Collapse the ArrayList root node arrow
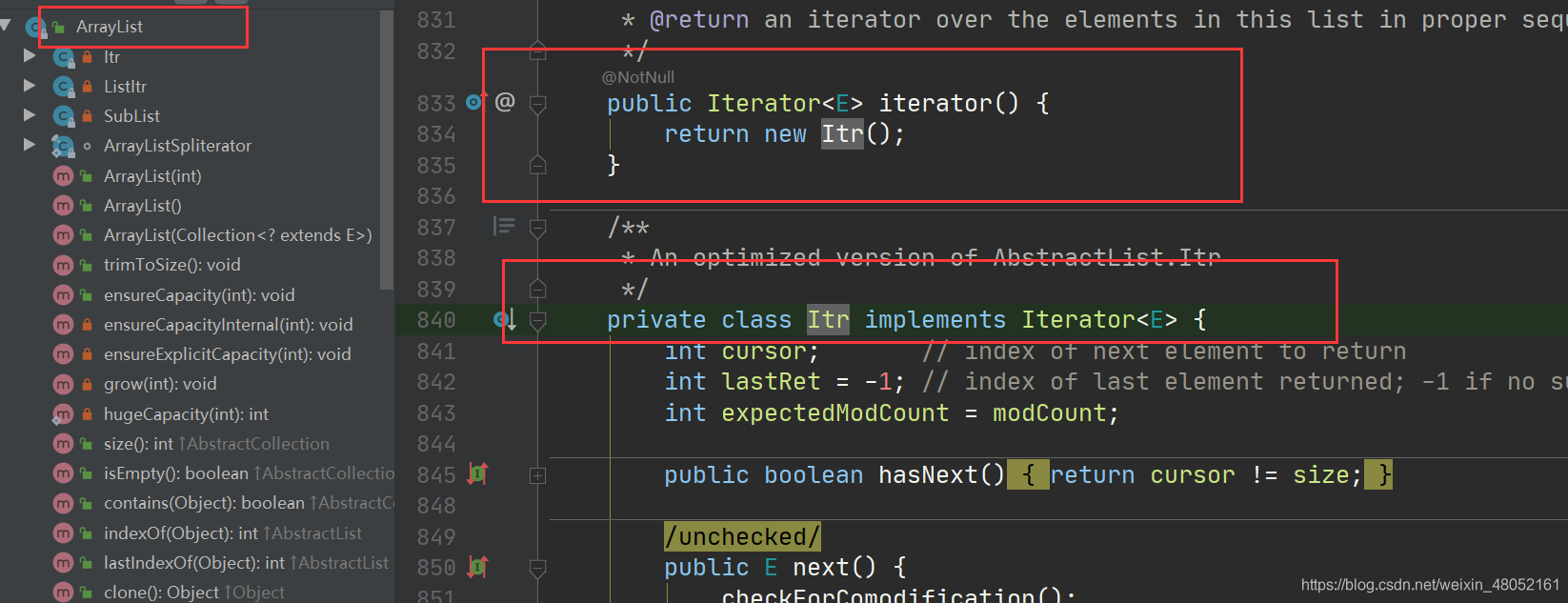The width and height of the screenshot is (1568, 603). [x=7, y=27]
